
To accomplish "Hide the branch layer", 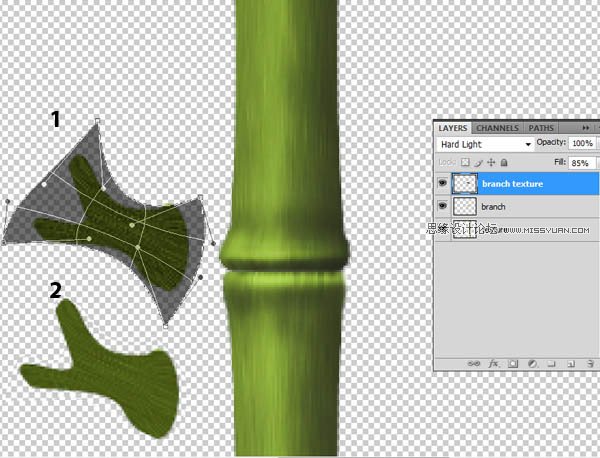I will (x=442, y=206).
